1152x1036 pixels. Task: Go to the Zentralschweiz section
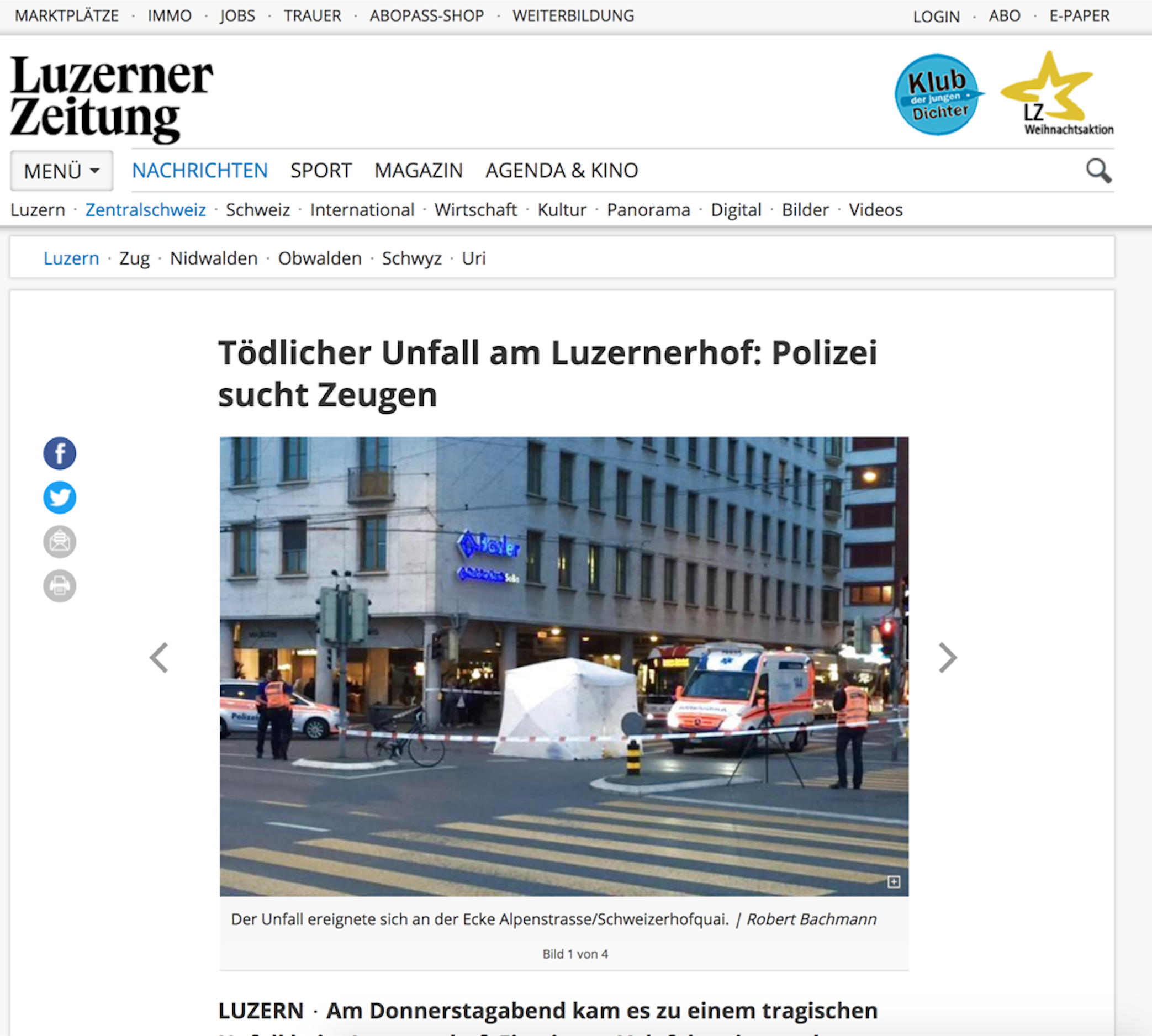[146, 210]
